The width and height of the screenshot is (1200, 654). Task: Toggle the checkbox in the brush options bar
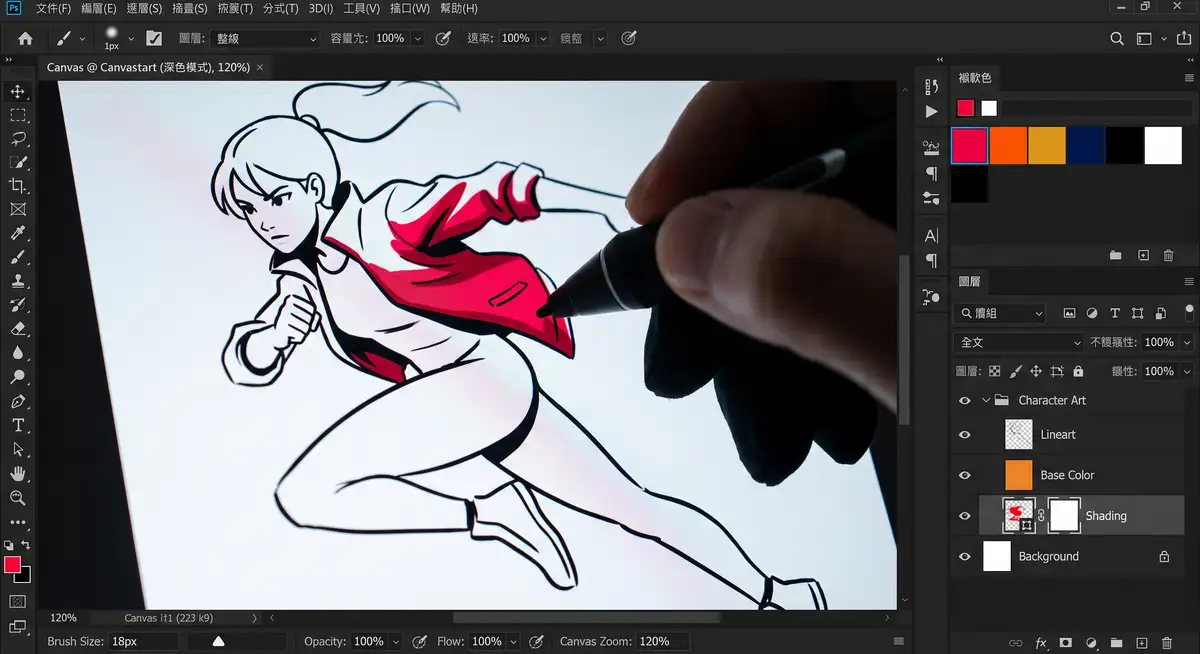coord(154,38)
